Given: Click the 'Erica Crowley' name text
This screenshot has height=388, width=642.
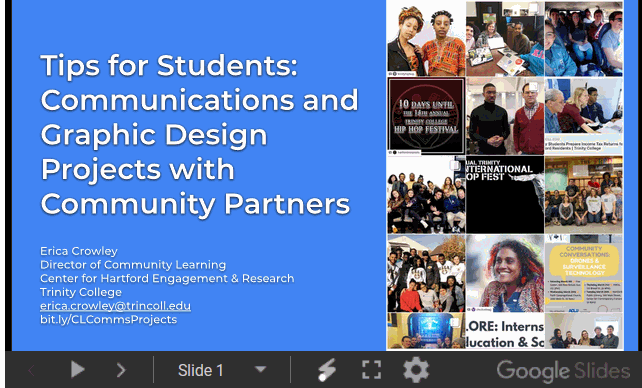Looking at the screenshot, I should (x=79, y=251).
